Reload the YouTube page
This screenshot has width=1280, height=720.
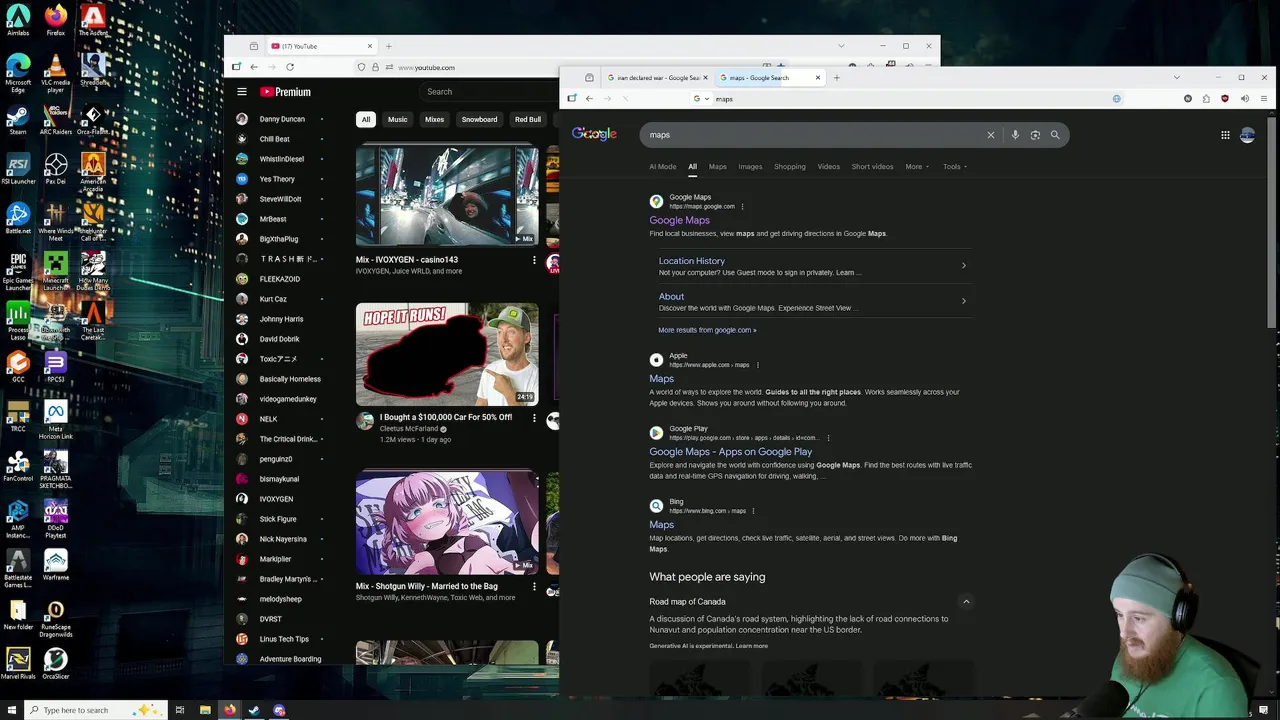click(x=290, y=67)
